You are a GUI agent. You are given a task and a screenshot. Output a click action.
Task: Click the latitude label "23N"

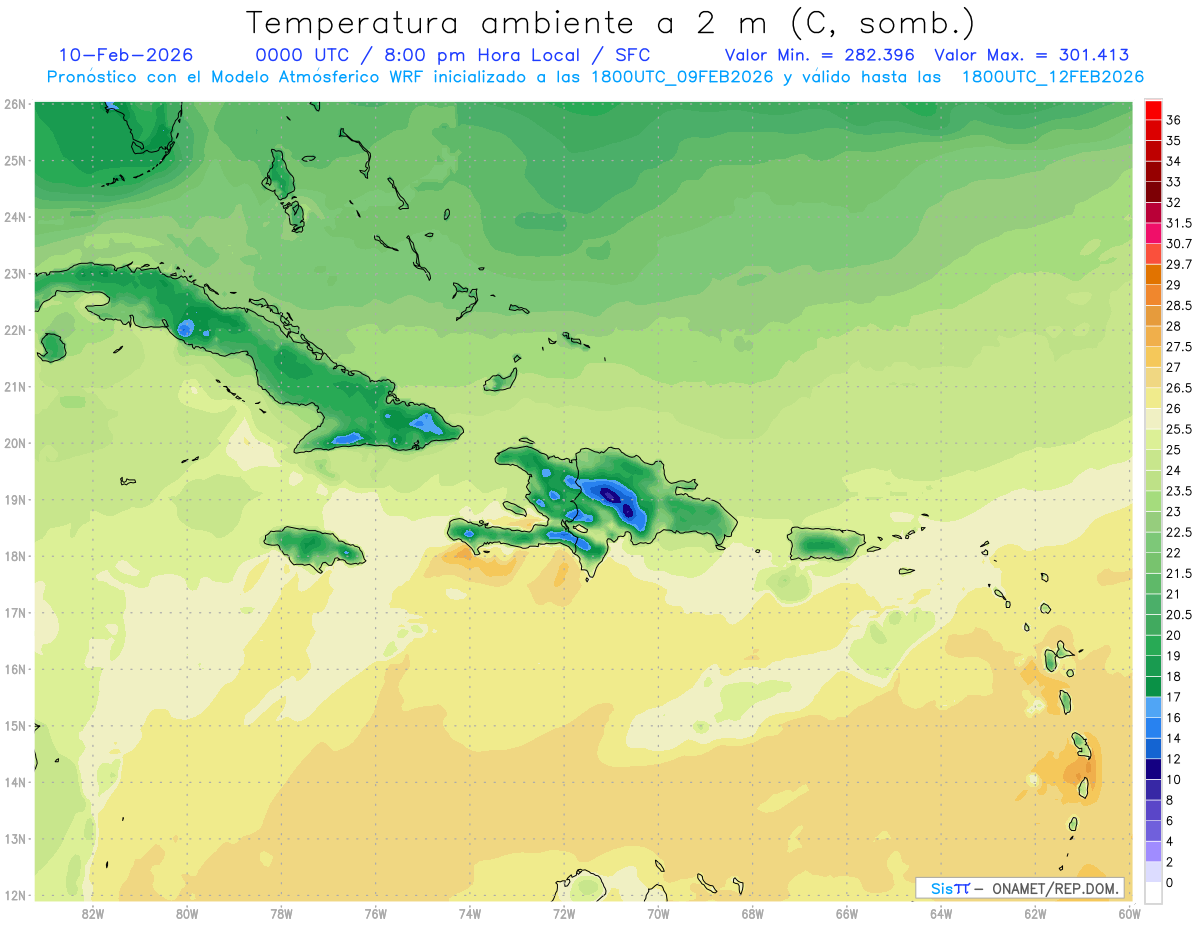click(15, 274)
